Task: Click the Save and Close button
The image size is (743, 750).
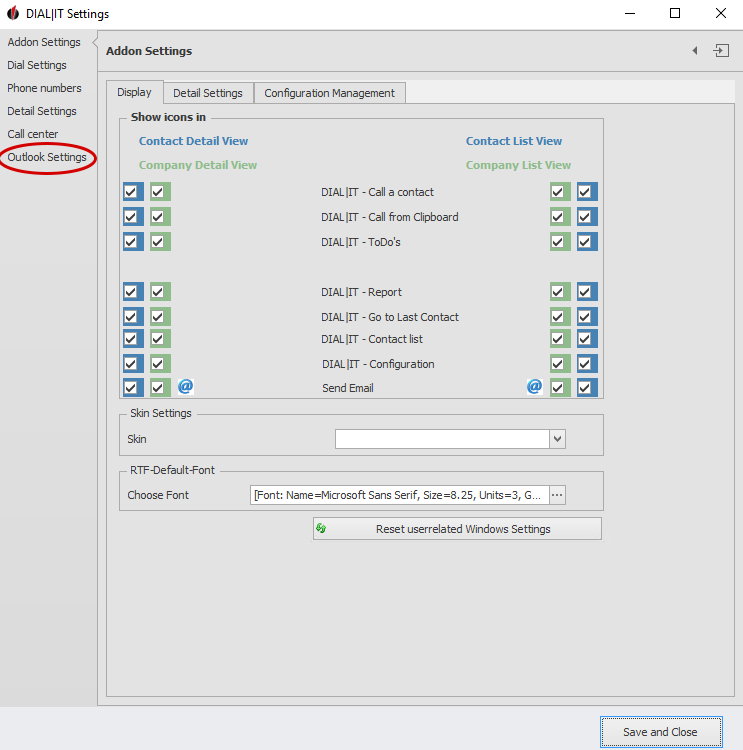Action: pyautogui.click(x=660, y=732)
